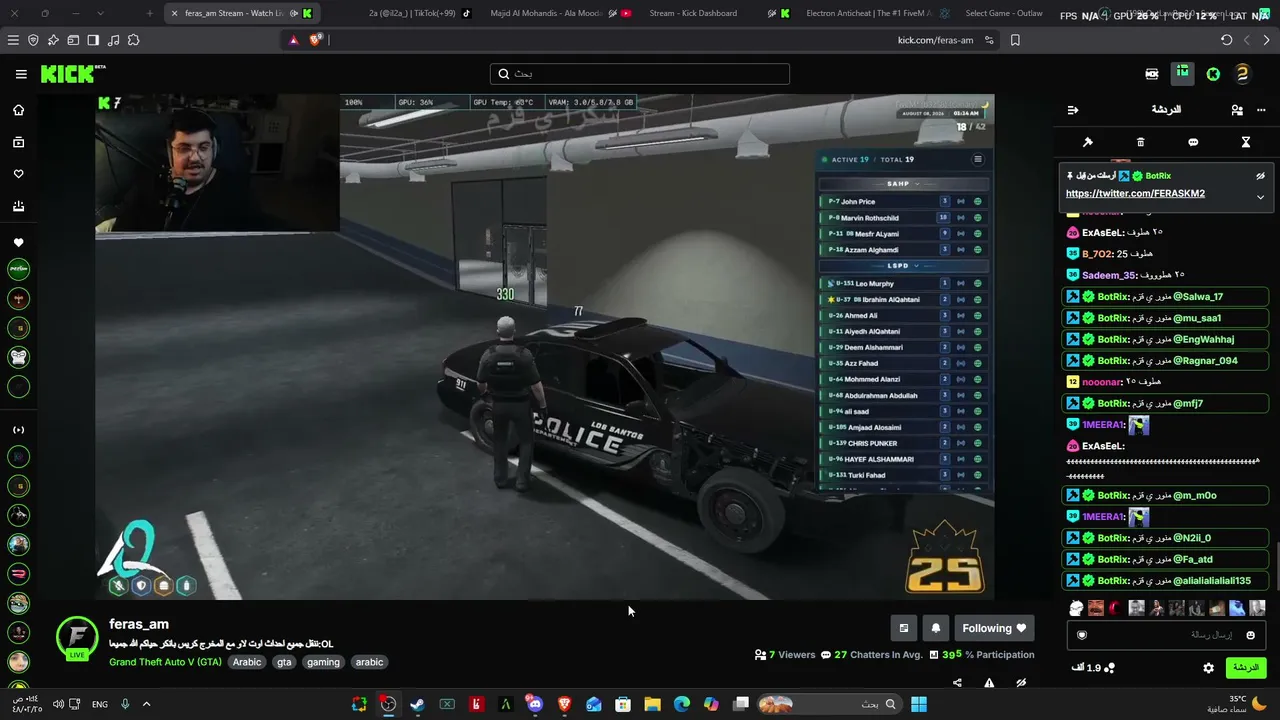The width and height of the screenshot is (1280, 720).
Task: Open feras_am channel avatar
Action: (x=77, y=637)
